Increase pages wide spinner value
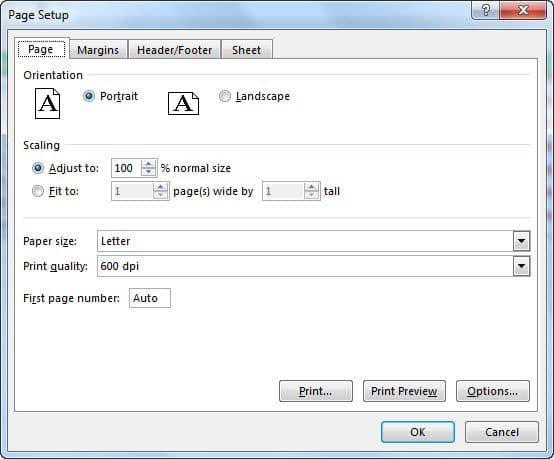554x459 pixels. click(161, 187)
